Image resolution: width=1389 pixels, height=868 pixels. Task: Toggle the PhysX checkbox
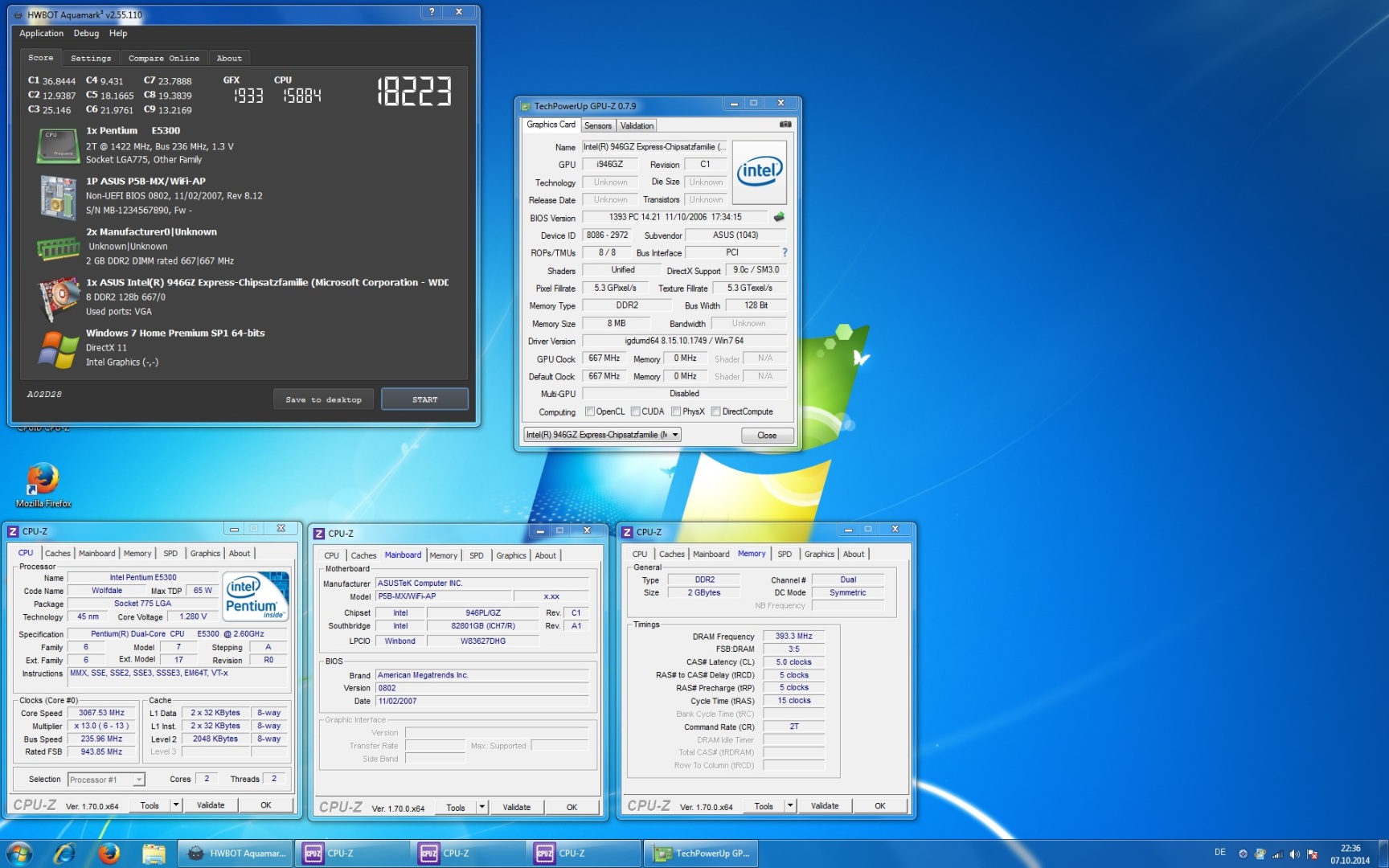pos(676,411)
